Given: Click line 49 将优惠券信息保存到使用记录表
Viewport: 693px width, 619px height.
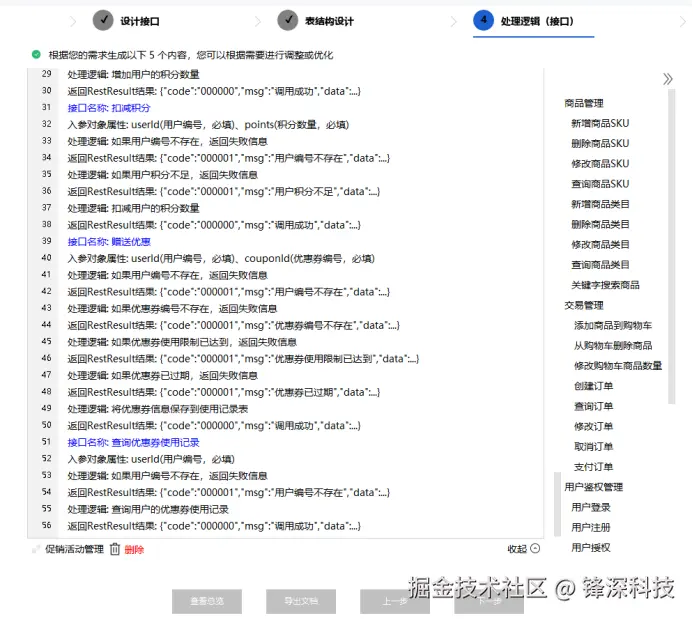Looking at the screenshot, I should pos(157,409).
